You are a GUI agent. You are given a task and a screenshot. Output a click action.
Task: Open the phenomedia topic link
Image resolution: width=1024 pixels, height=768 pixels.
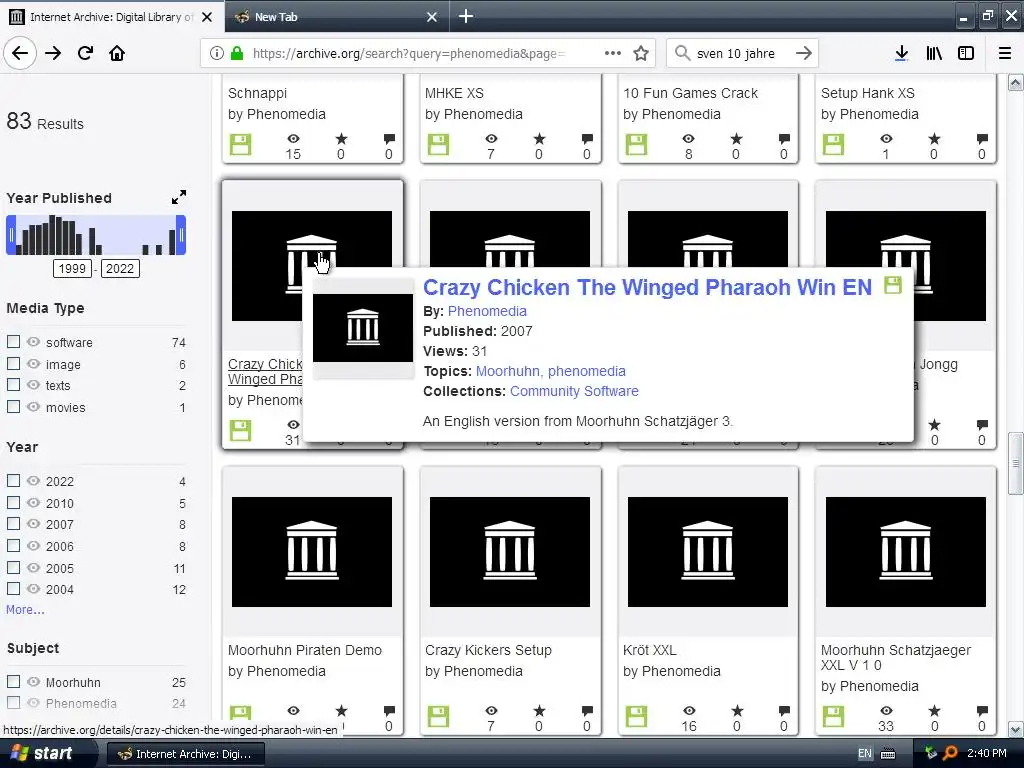(x=586, y=371)
